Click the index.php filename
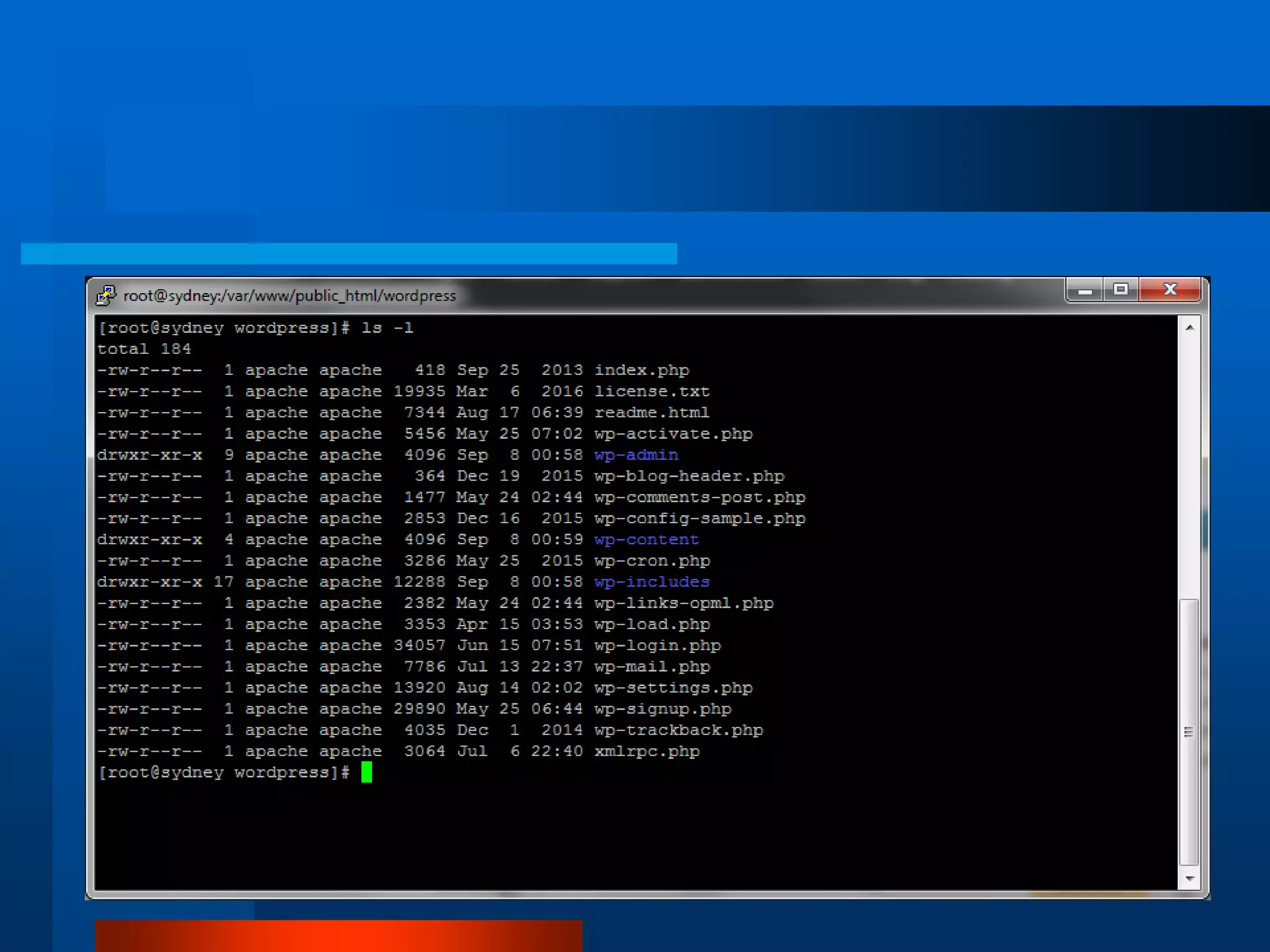This screenshot has height=952, width=1270. [x=642, y=371]
